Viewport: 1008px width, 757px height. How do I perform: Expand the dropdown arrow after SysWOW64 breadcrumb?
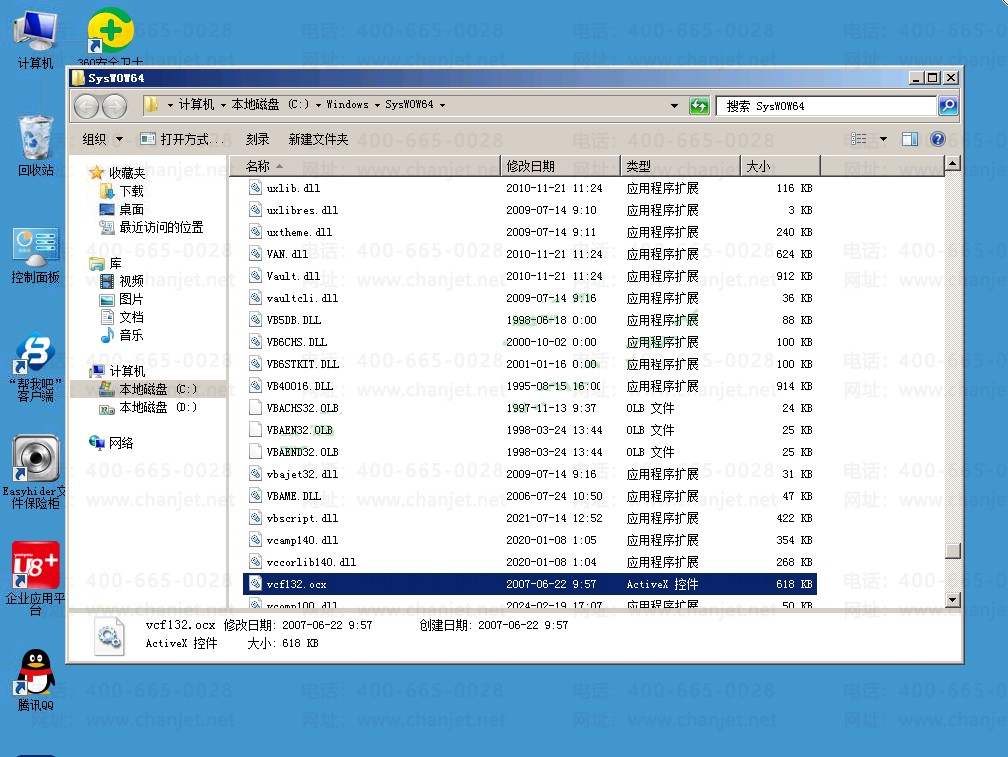click(442, 105)
